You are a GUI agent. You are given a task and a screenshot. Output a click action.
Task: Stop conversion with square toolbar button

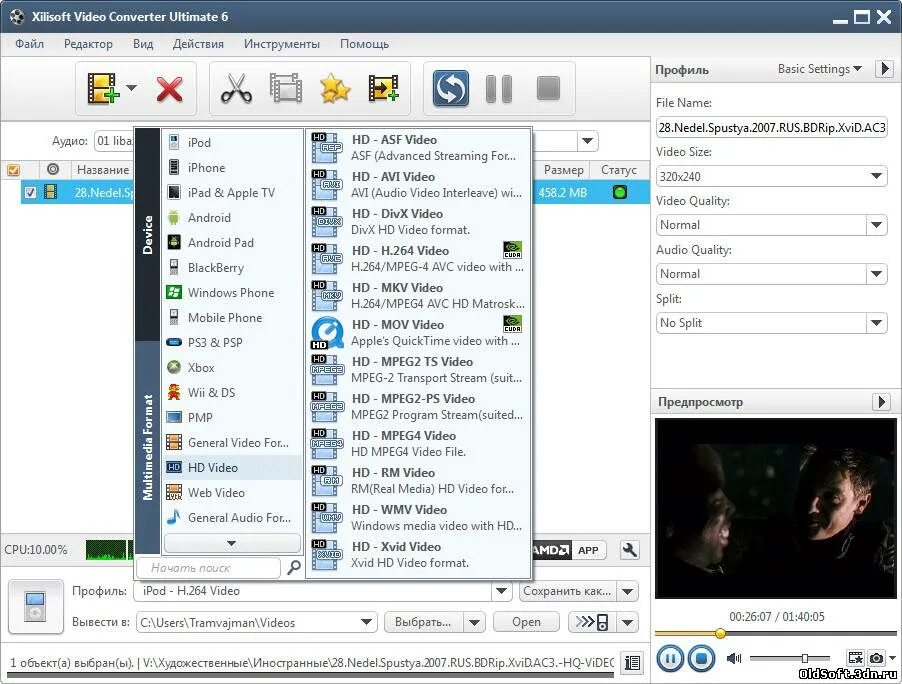click(x=548, y=89)
